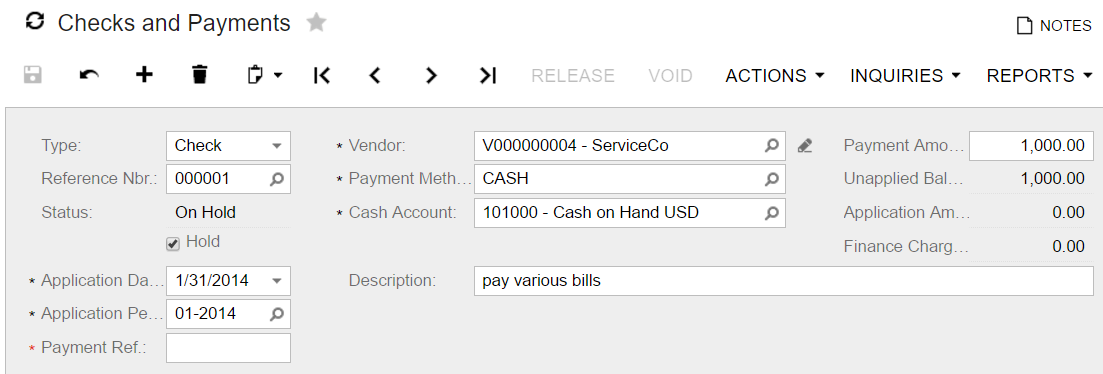Screen dimensions: 1103x374
Task: Click the pencil edit icon beside Vendor
Action: tap(805, 146)
